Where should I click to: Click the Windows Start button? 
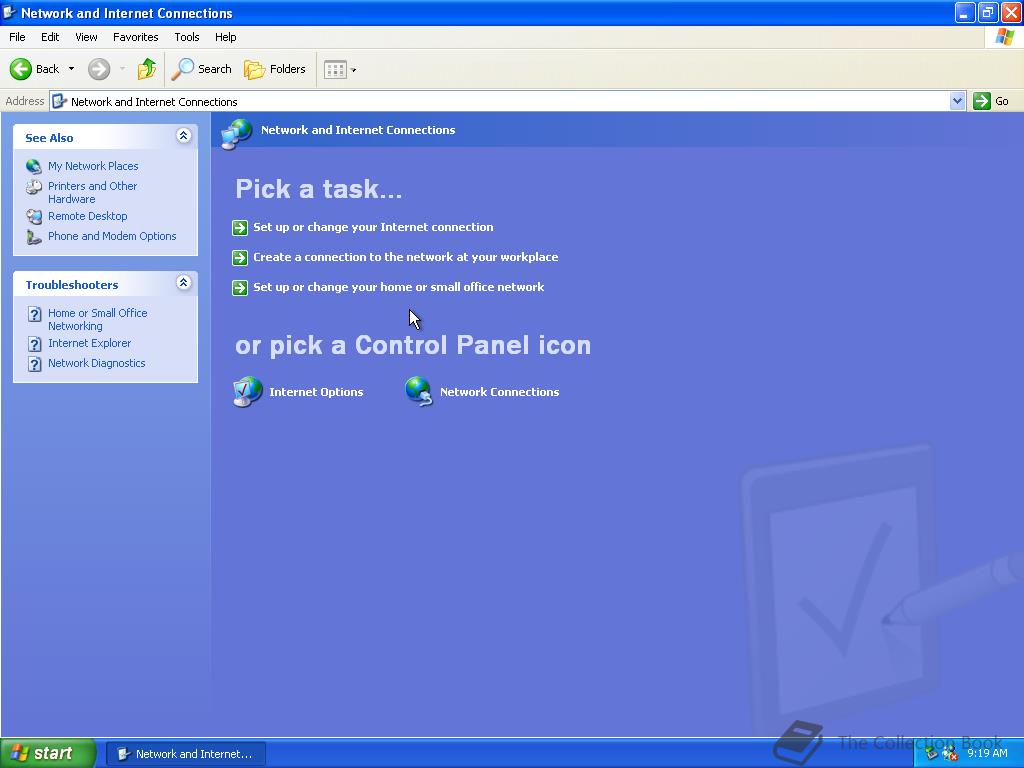(48, 753)
